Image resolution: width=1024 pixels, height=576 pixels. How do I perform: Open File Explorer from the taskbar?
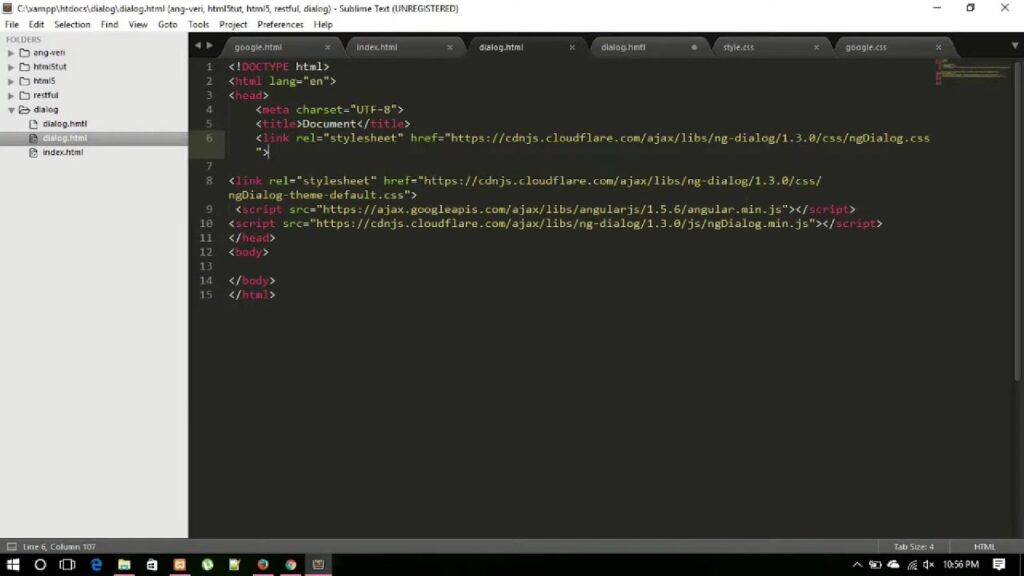pos(124,565)
